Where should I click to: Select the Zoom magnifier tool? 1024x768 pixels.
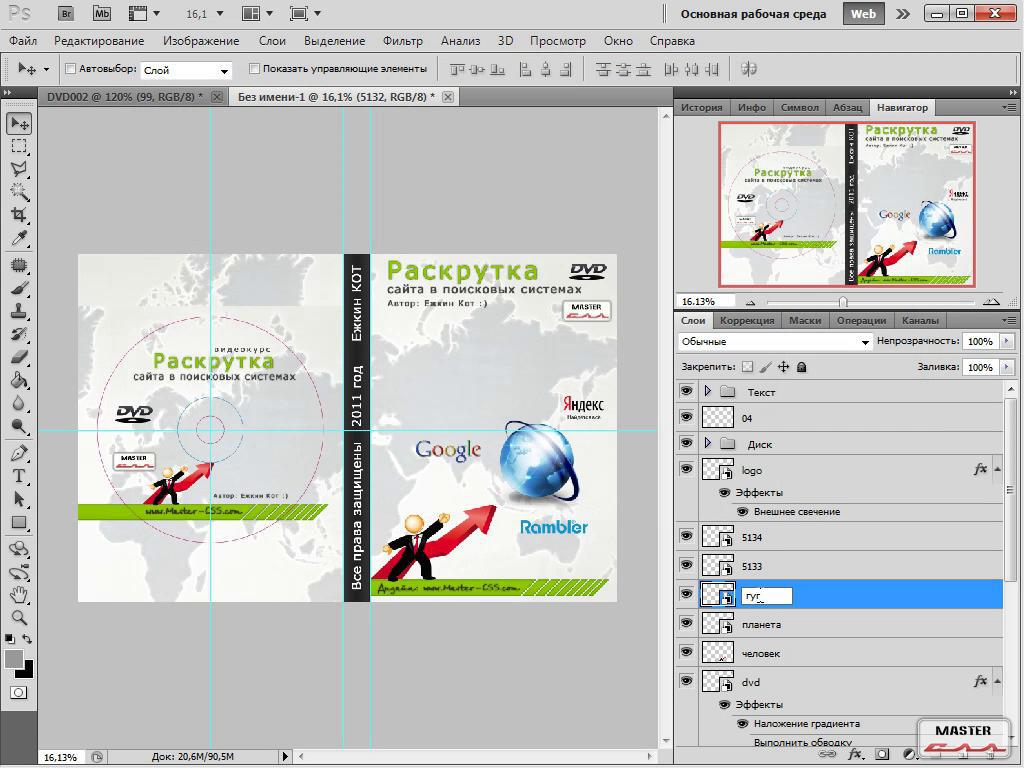[19, 617]
